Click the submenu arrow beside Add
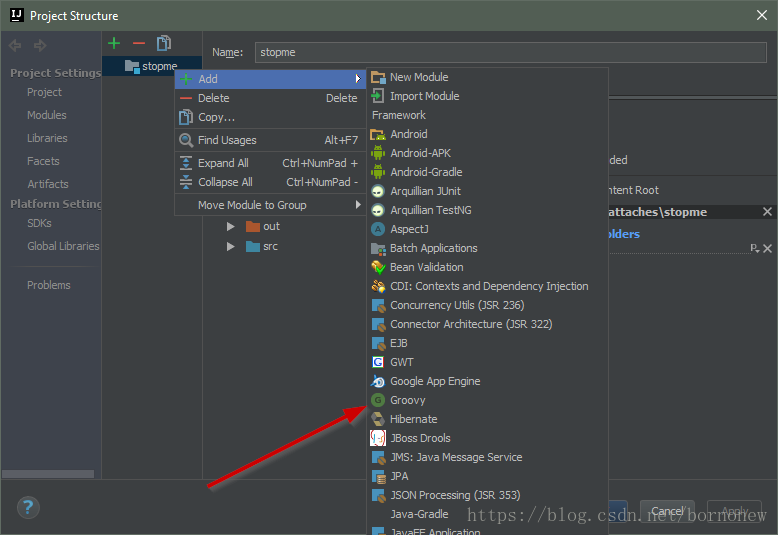 pyautogui.click(x=358, y=79)
